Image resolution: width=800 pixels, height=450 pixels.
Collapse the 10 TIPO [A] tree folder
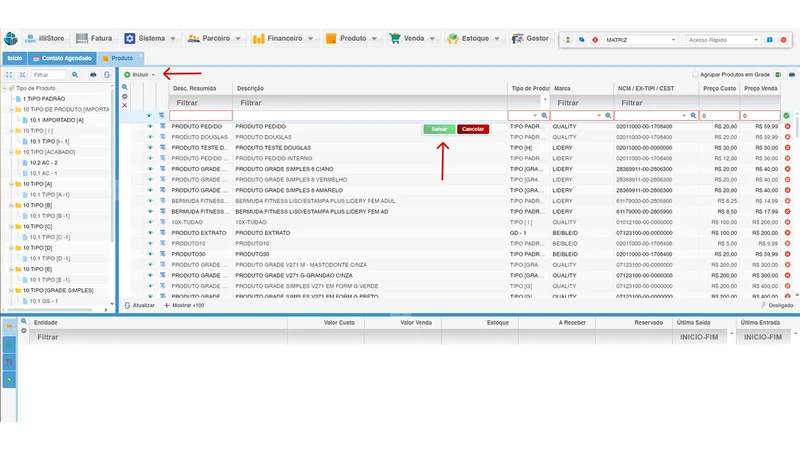11,184
